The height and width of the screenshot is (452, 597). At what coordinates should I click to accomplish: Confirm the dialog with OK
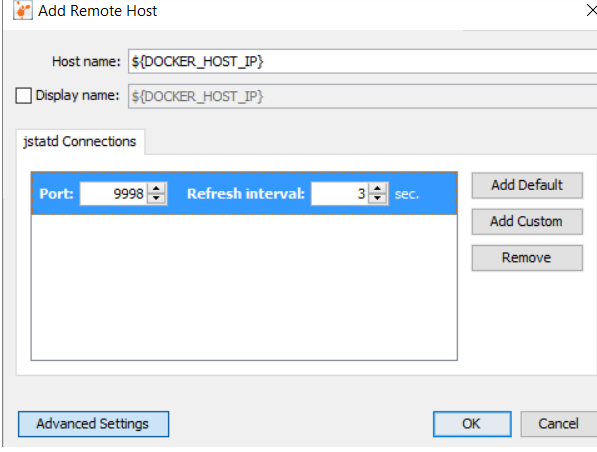(472, 424)
